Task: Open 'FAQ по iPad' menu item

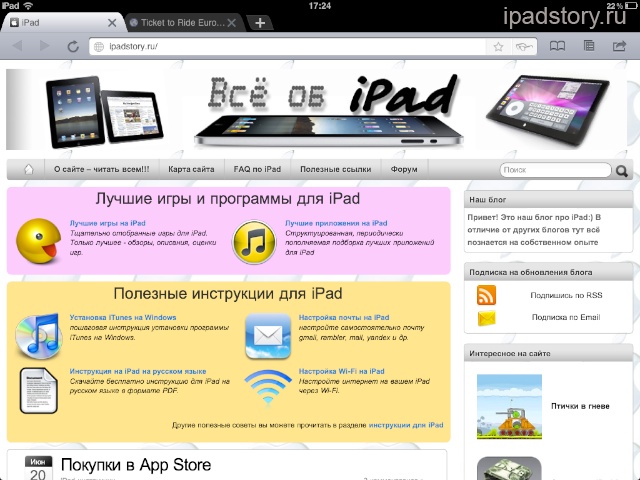Action: click(257, 169)
